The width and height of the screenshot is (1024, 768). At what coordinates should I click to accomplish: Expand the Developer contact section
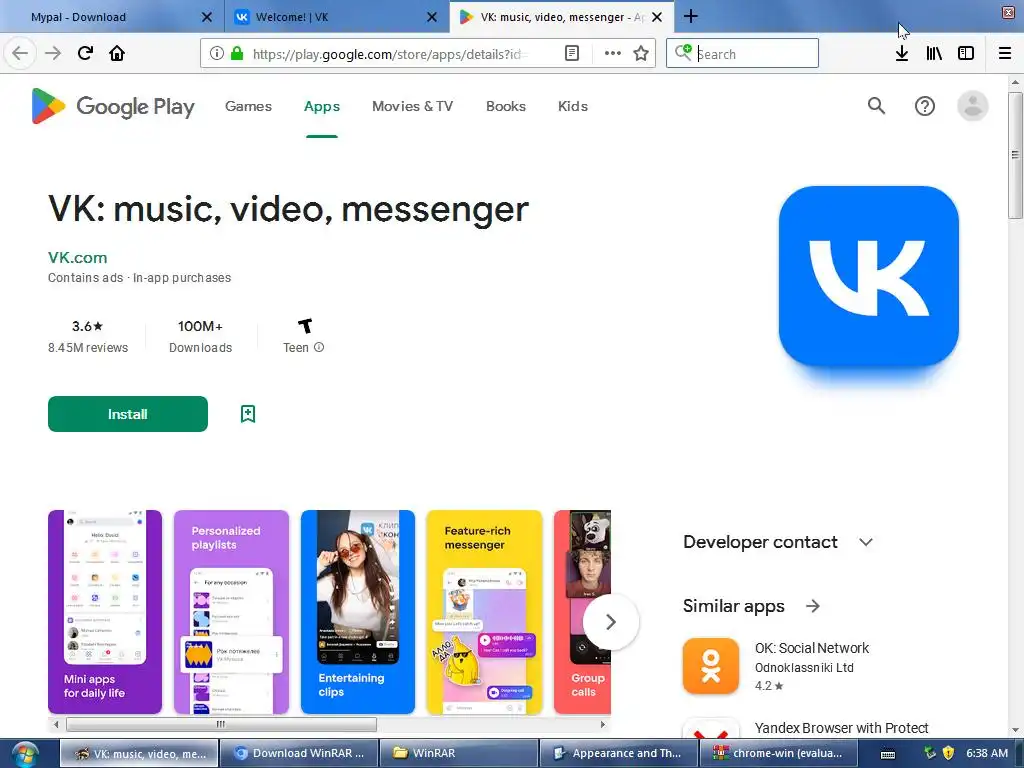tap(865, 542)
